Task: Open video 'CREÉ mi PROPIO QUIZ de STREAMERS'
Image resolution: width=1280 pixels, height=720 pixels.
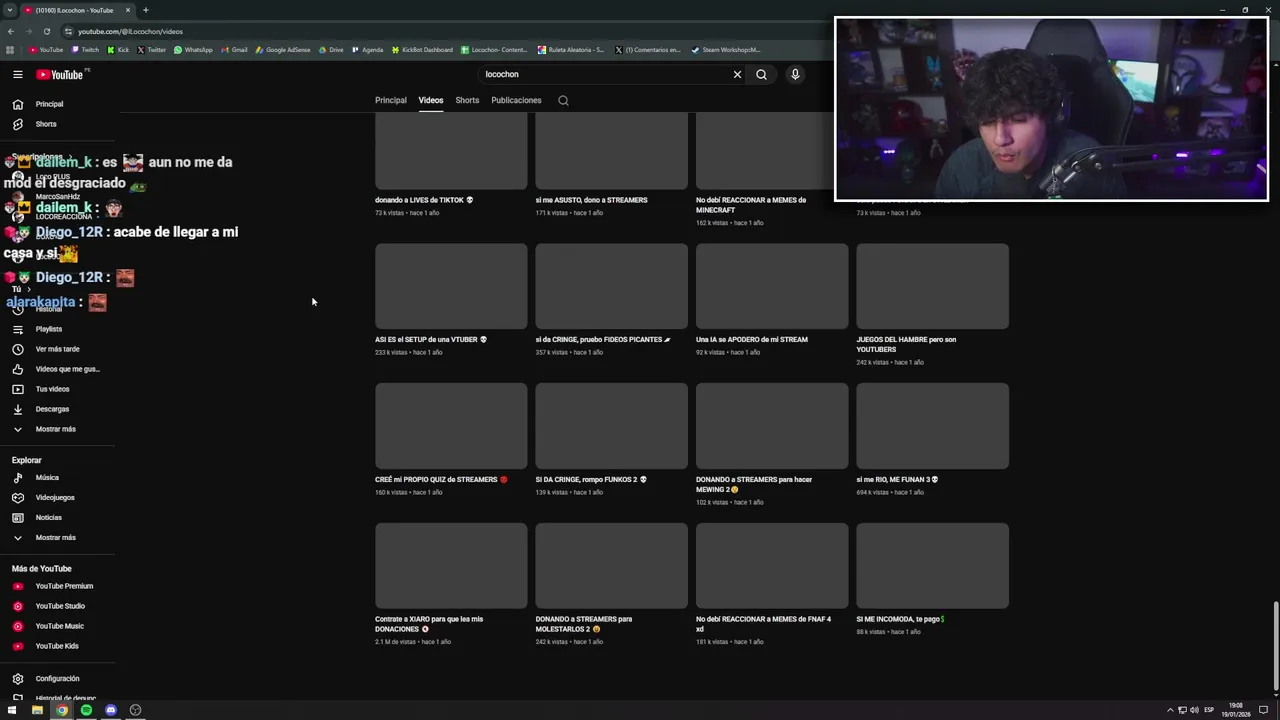Action: point(441,480)
